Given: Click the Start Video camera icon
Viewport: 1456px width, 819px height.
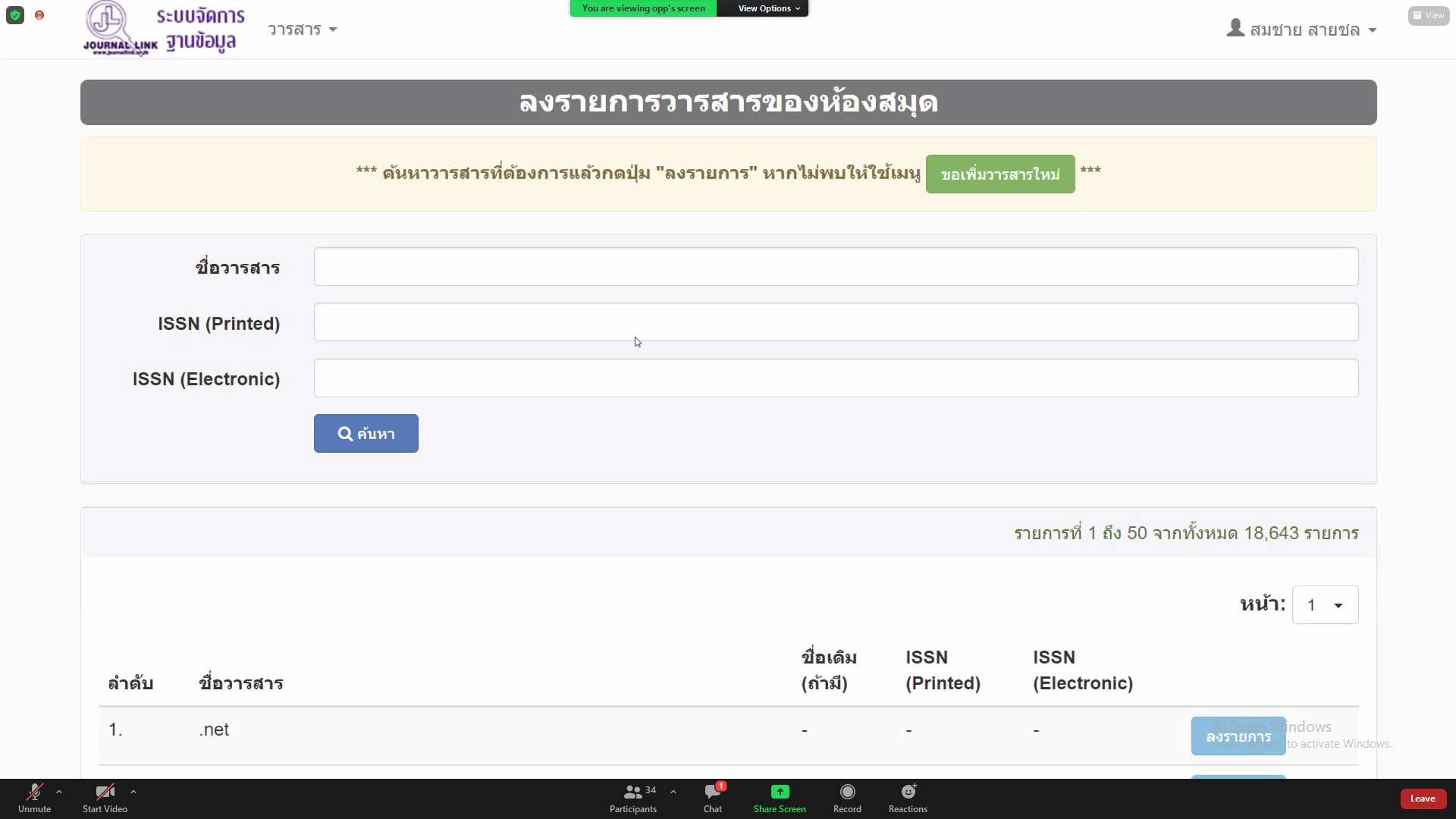Looking at the screenshot, I should pos(105,792).
